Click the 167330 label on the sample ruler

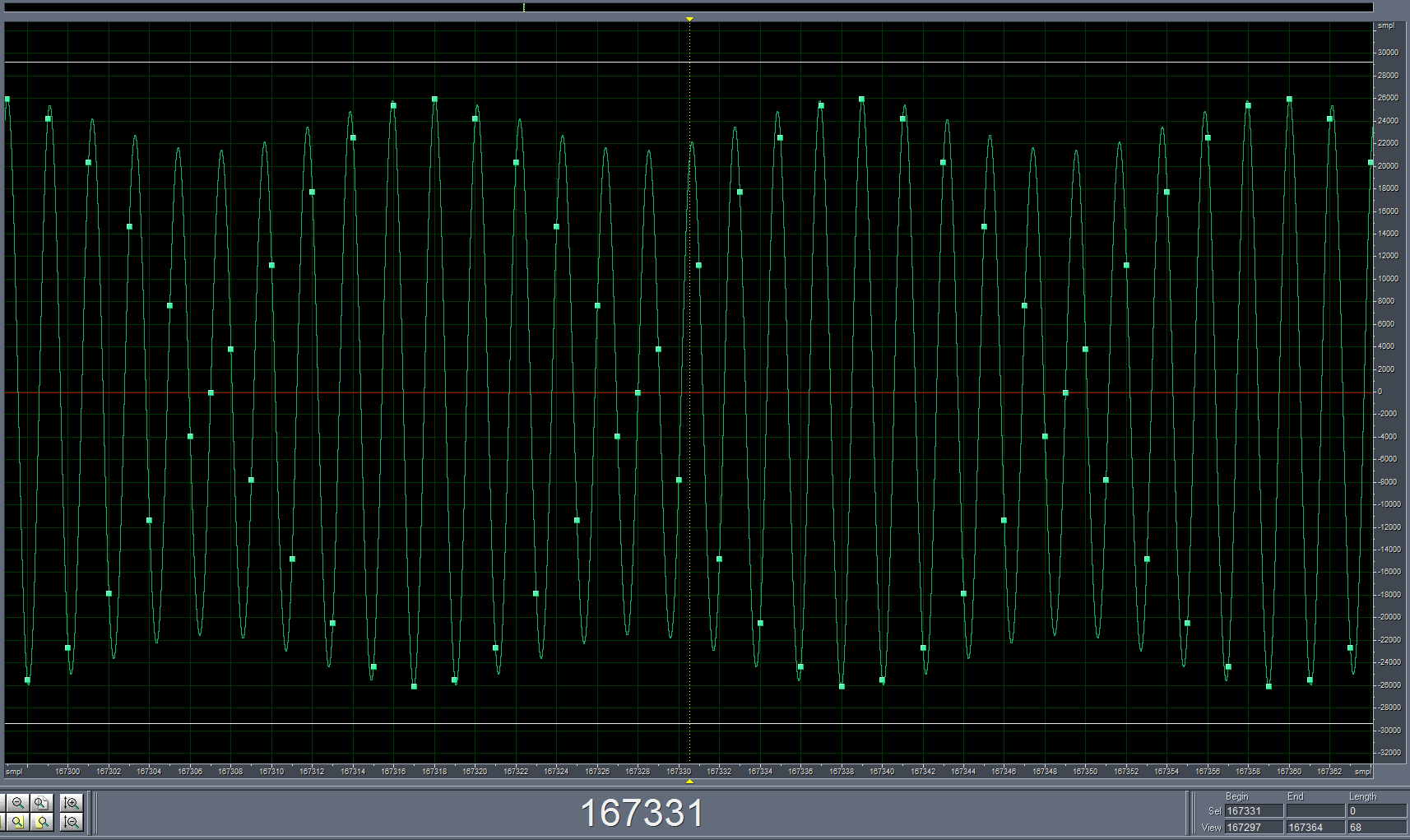679,772
